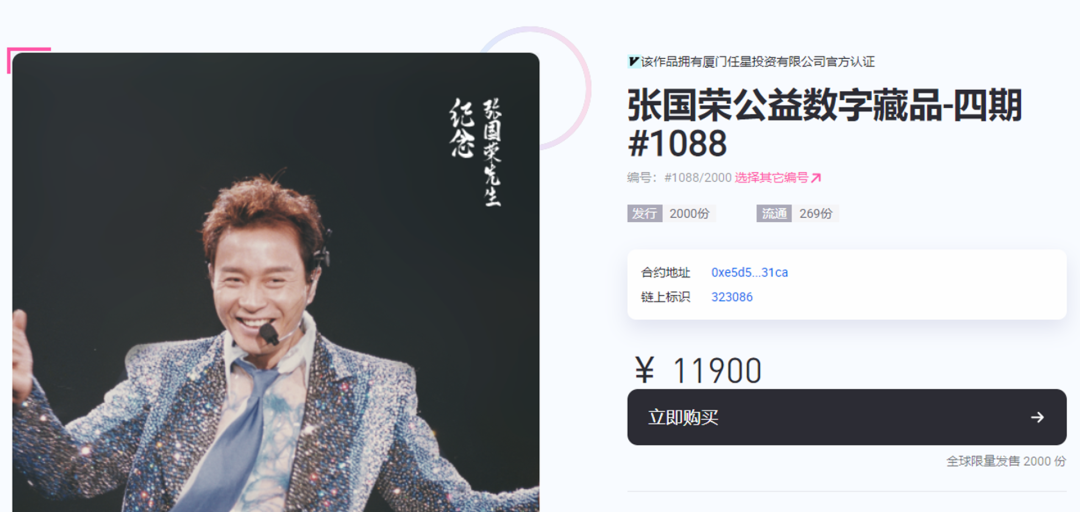Click the collectible title ending #1088

(x=824, y=125)
